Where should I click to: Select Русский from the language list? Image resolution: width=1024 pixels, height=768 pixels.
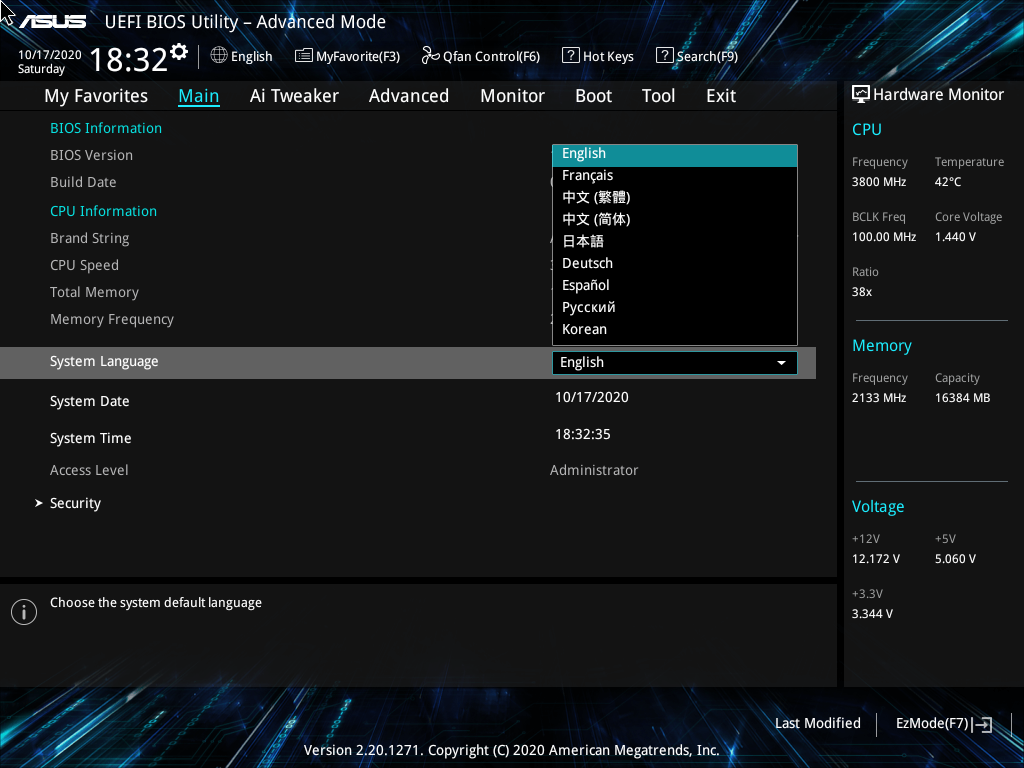[x=675, y=308]
